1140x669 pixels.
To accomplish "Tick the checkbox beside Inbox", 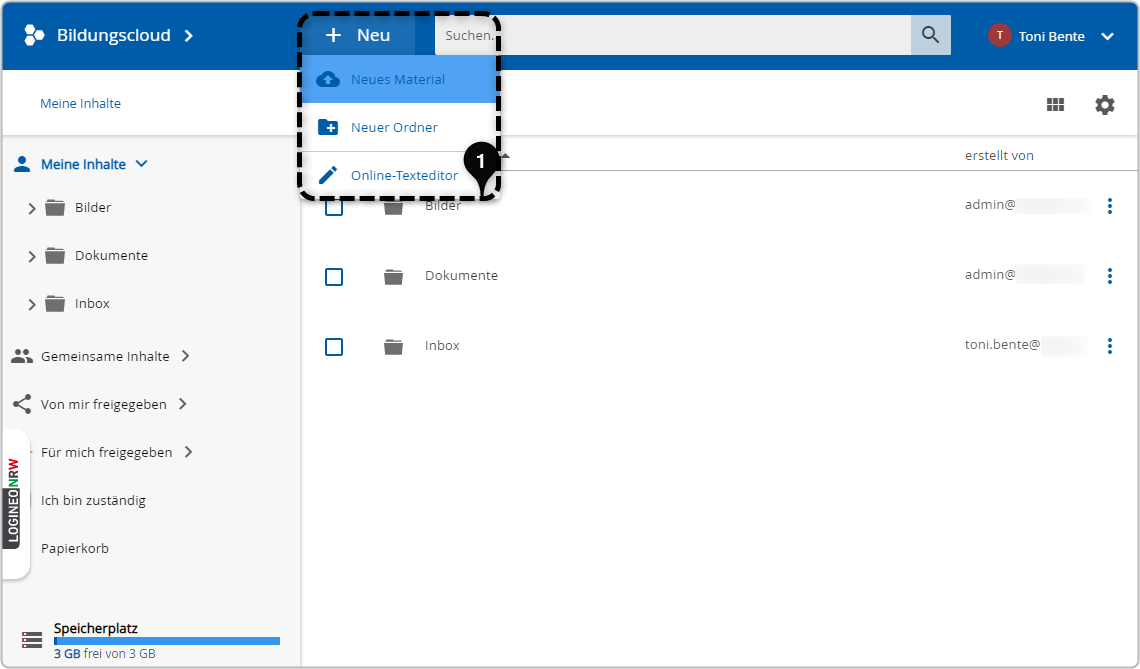I will coord(334,346).
